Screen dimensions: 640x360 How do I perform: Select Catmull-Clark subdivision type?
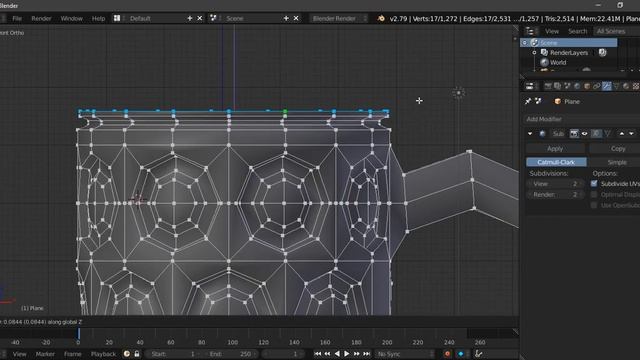(x=556, y=162)
